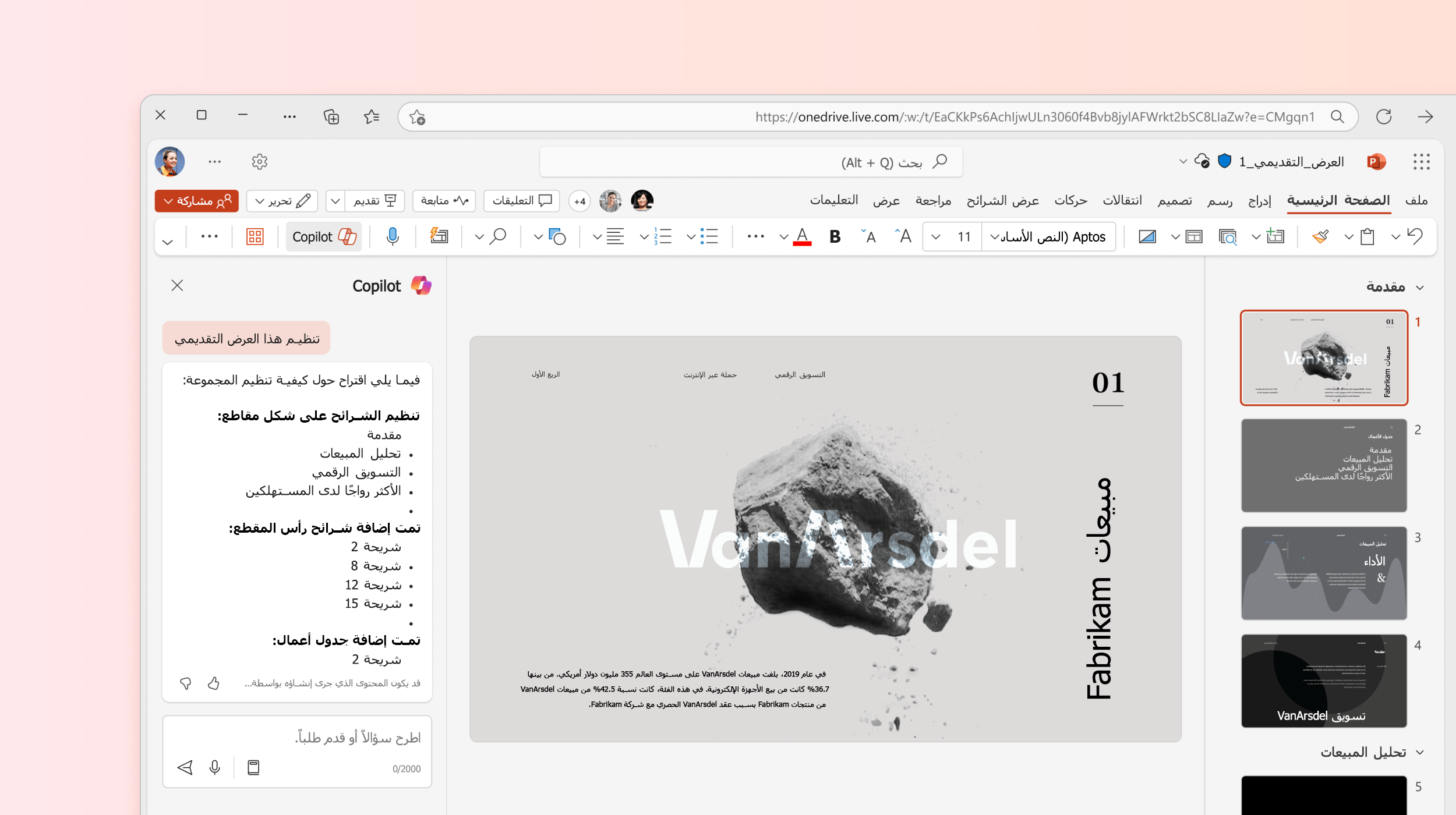Open the تقديم presentation options dropdown arrow
Screen dimensions: 1456x815
coord(335,201)
